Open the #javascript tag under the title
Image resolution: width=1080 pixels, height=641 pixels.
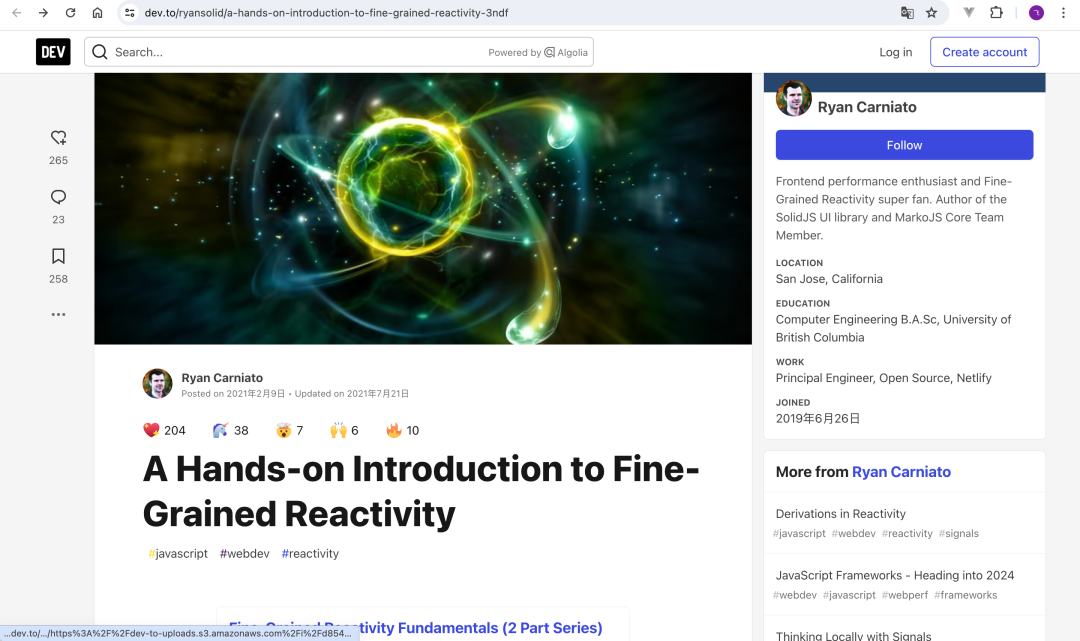point(178,554)
